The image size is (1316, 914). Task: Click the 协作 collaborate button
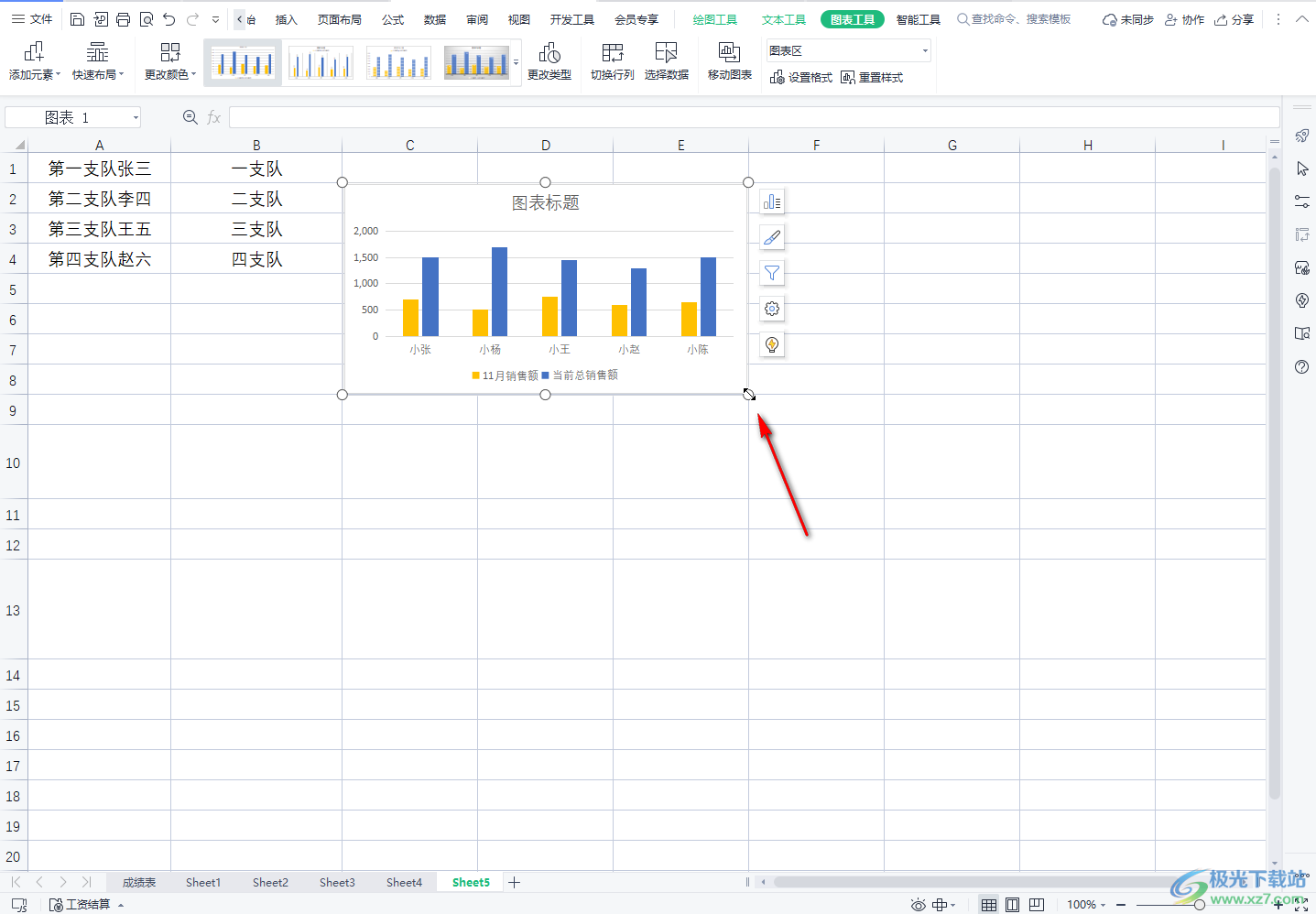tap(1185, 19)
